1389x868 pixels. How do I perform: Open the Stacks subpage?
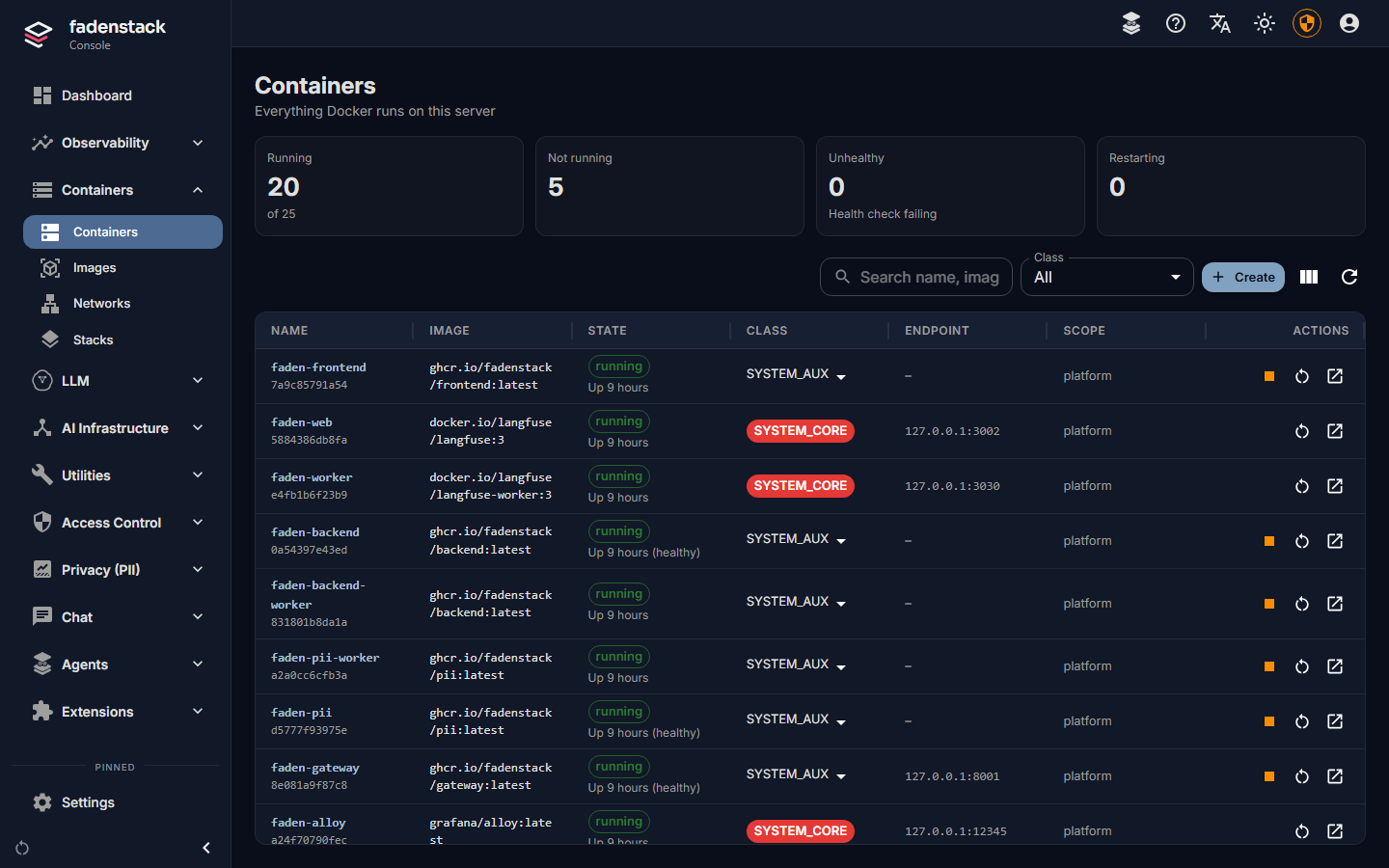coord(123,339)
